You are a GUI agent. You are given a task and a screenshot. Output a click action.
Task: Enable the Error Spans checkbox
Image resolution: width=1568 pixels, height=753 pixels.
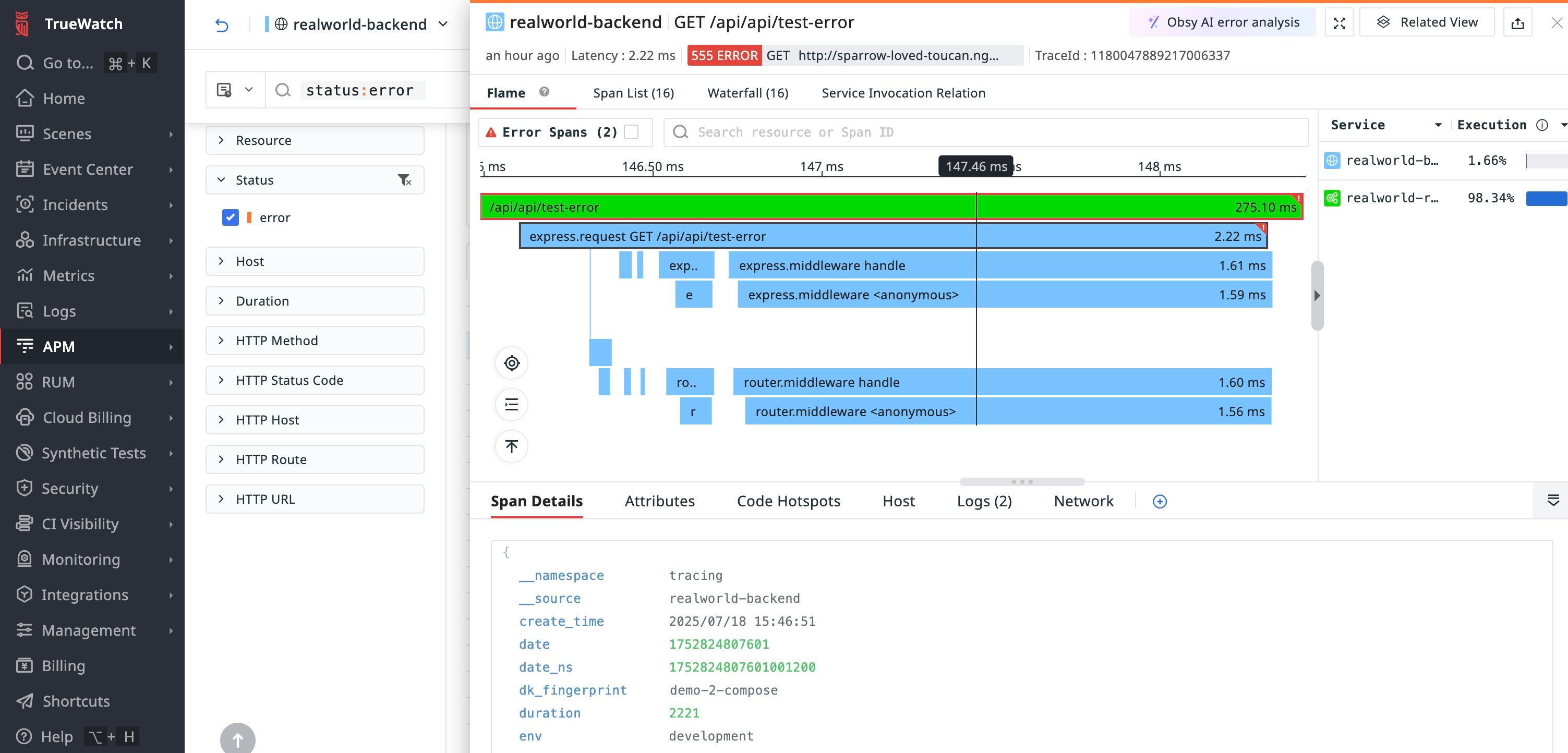[632, 131]
